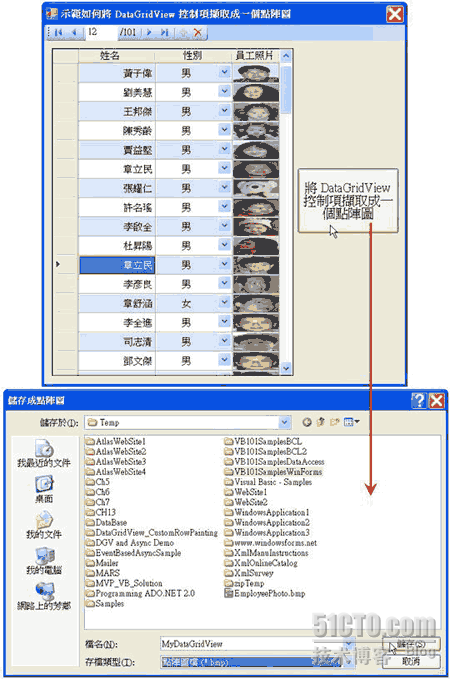Click the 取消 cancel button
The width and height of the screenshot is (450, 679).
(x=411, y=661)
